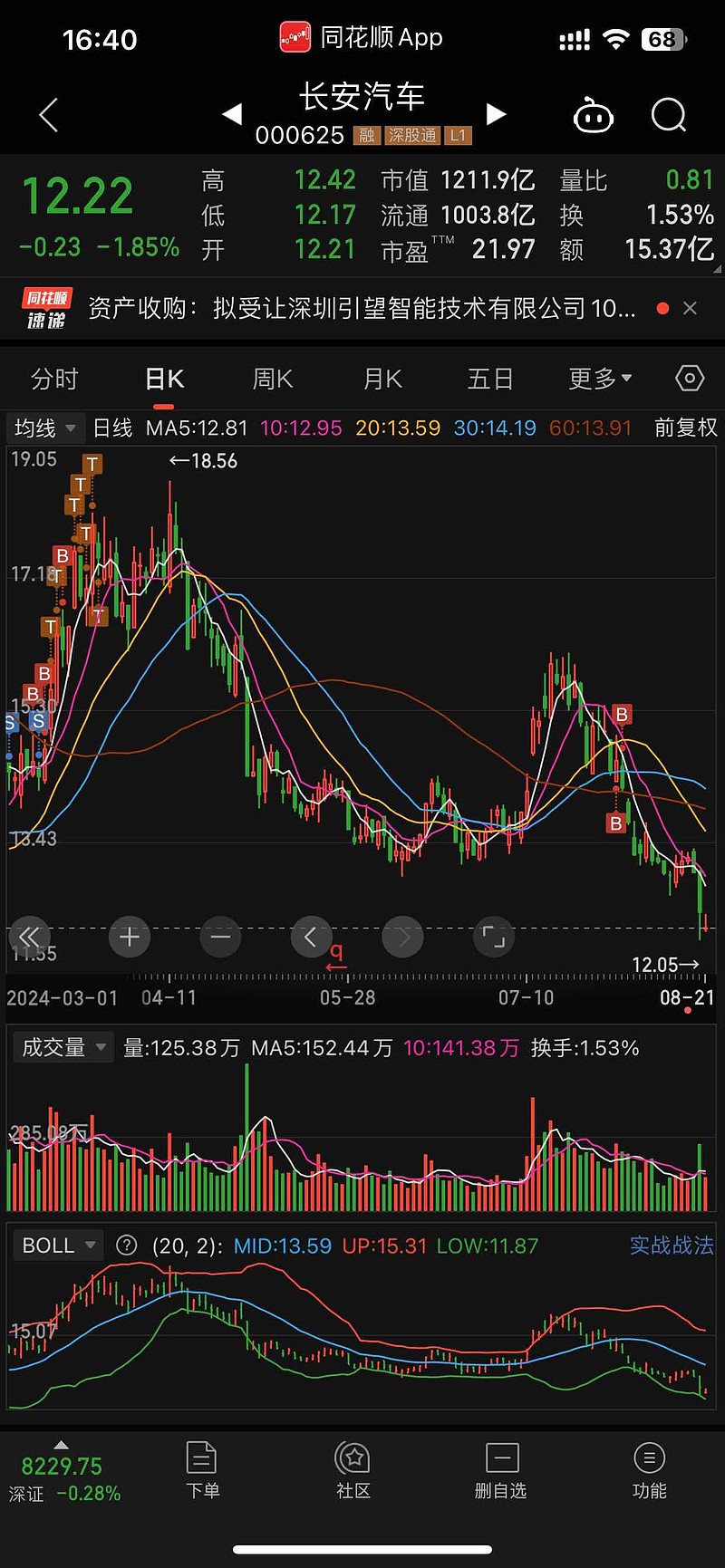
Task: Switch to 周K tab
Action: click(x=273, y=379)
